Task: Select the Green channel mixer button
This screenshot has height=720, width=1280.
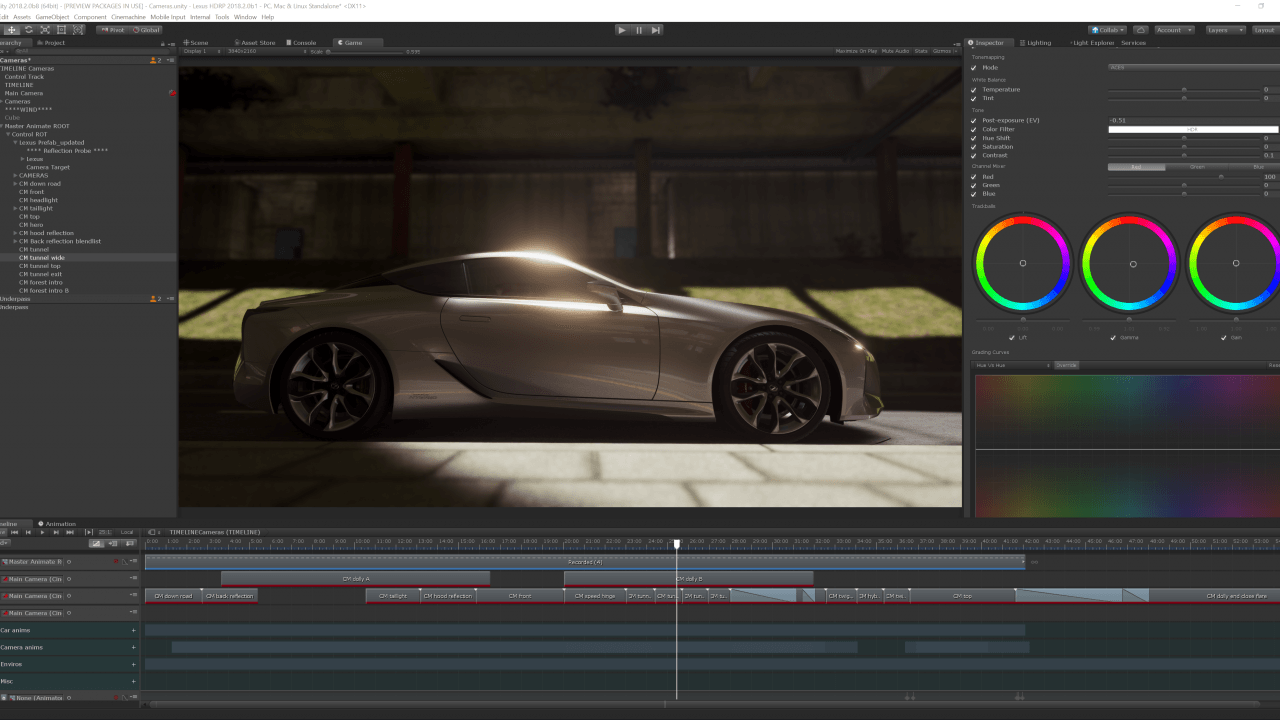Action: (1197, 167)
